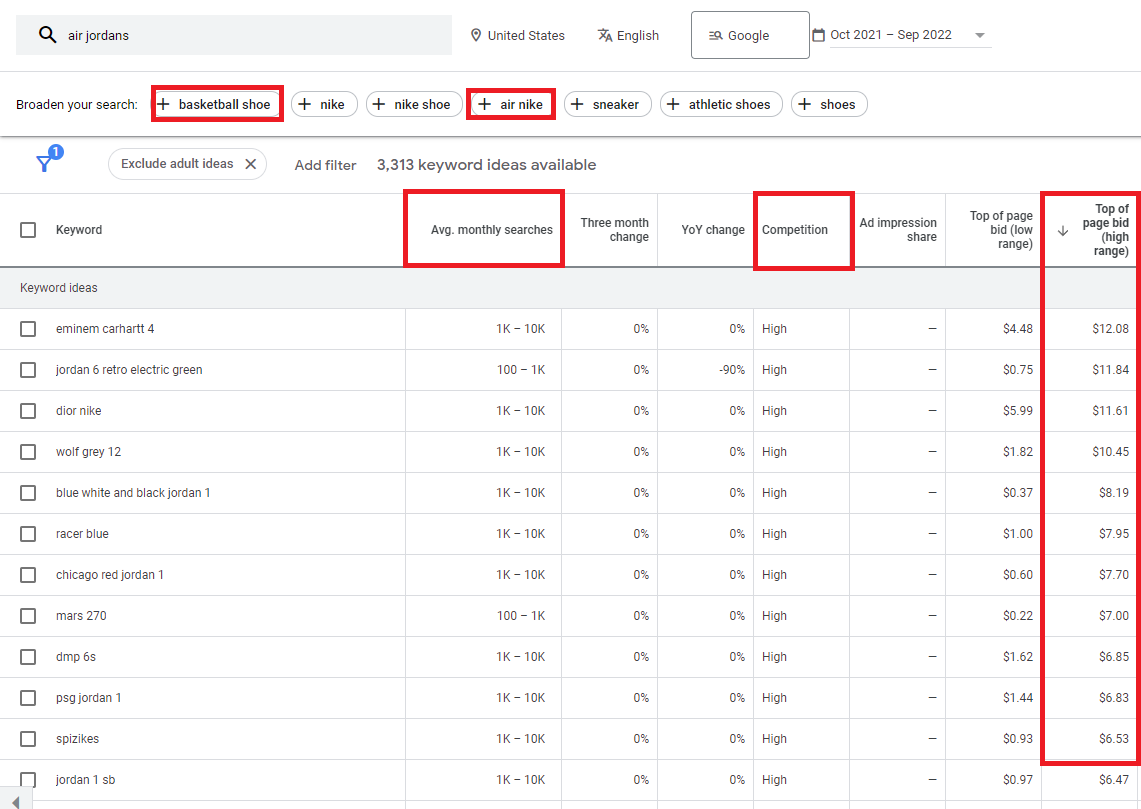Add sneaker suggestion chip
Image resolution: width=1141 pixels, height=809 pixels.
pos(607,104)
